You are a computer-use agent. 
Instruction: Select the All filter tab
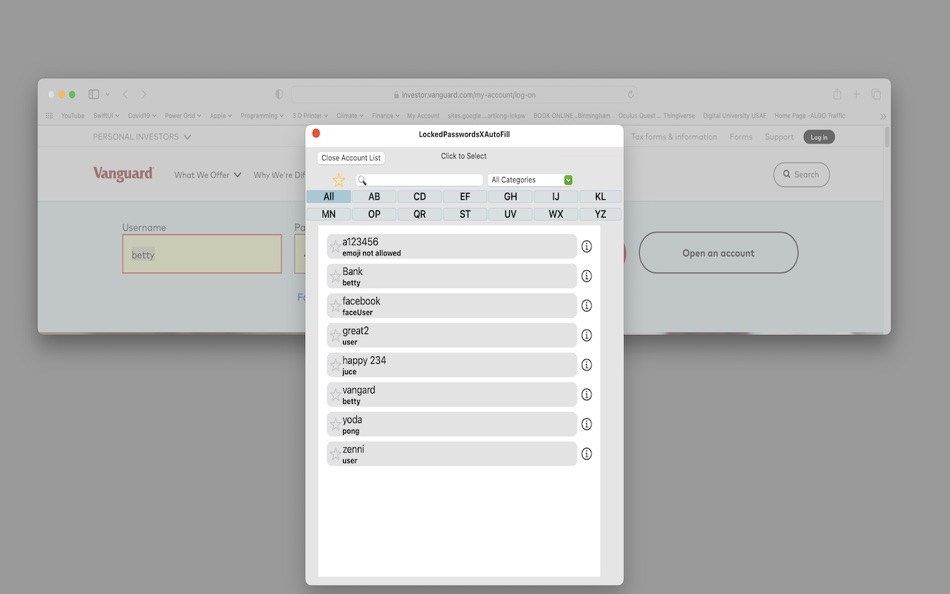pyautogui.click(x=328, y=196)
